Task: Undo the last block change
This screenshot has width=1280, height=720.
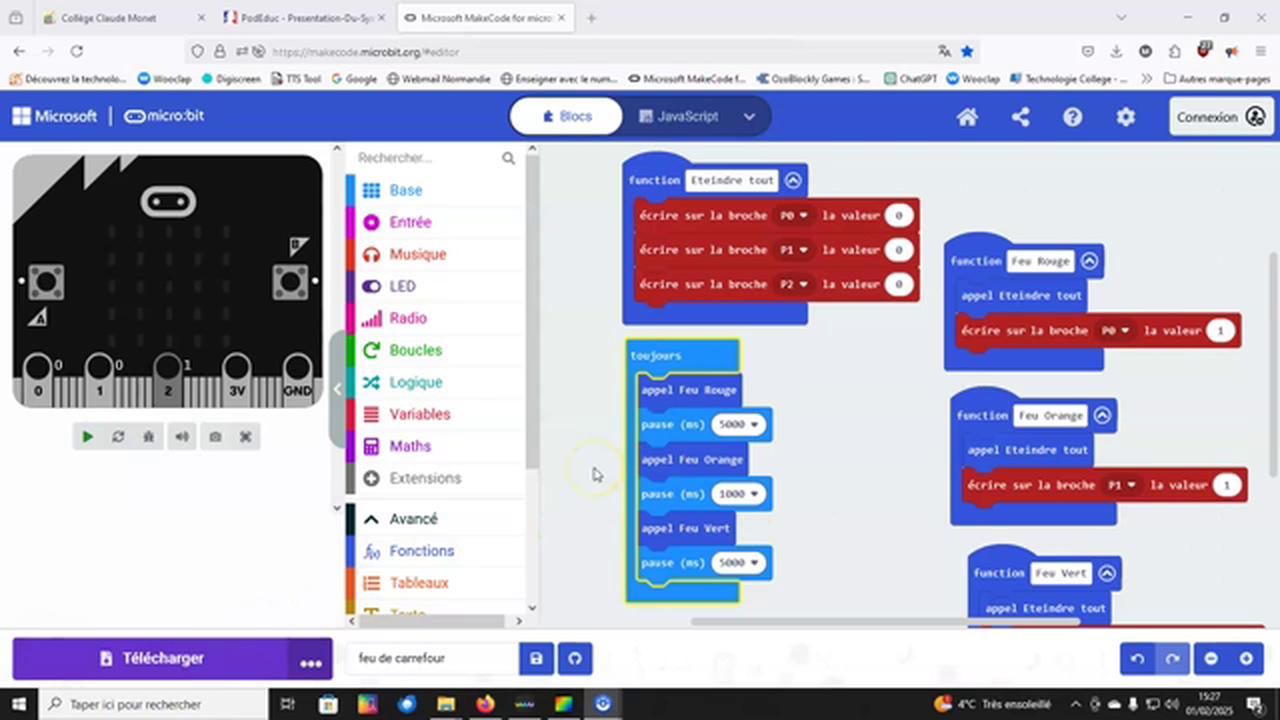Action: pos(1137,658)
